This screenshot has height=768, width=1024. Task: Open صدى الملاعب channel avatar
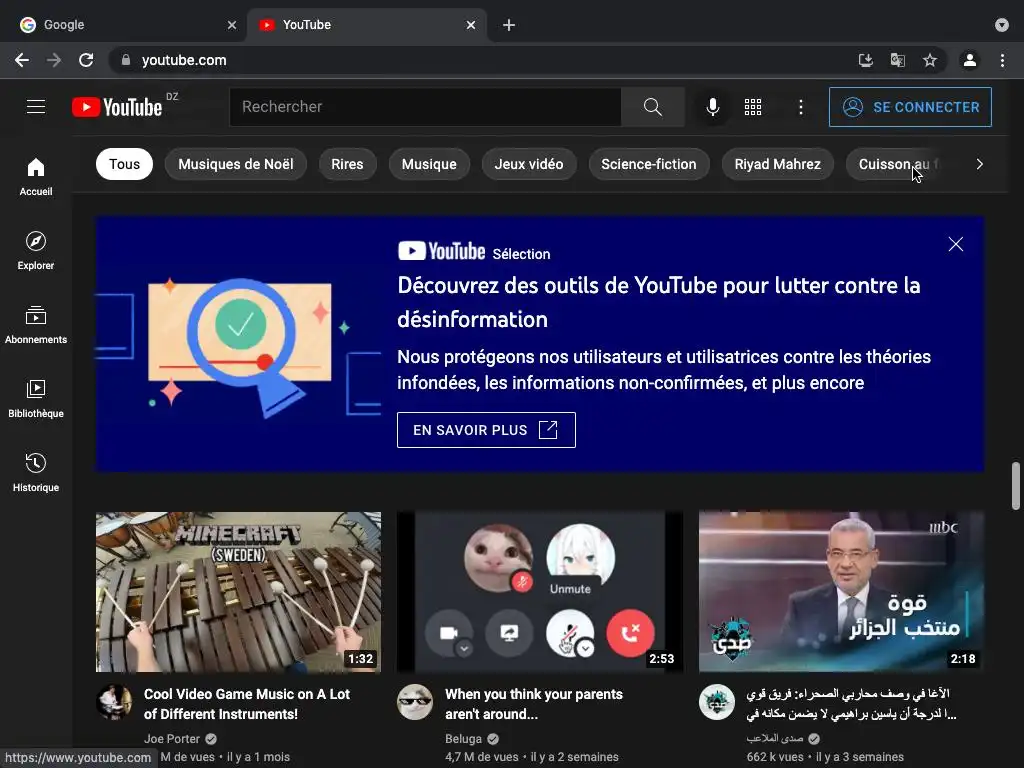pos(716,702)
